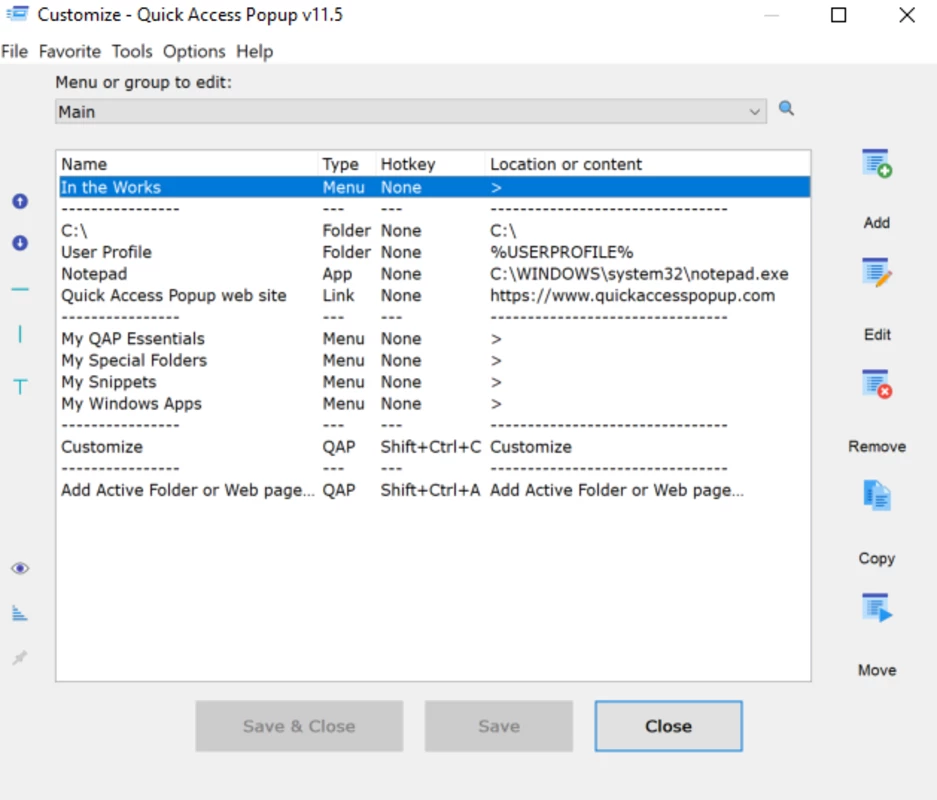Viewport: 937px width, 800px height.
Task: Click the %USERPROFILE% location cell
Action: coord(562,252)
